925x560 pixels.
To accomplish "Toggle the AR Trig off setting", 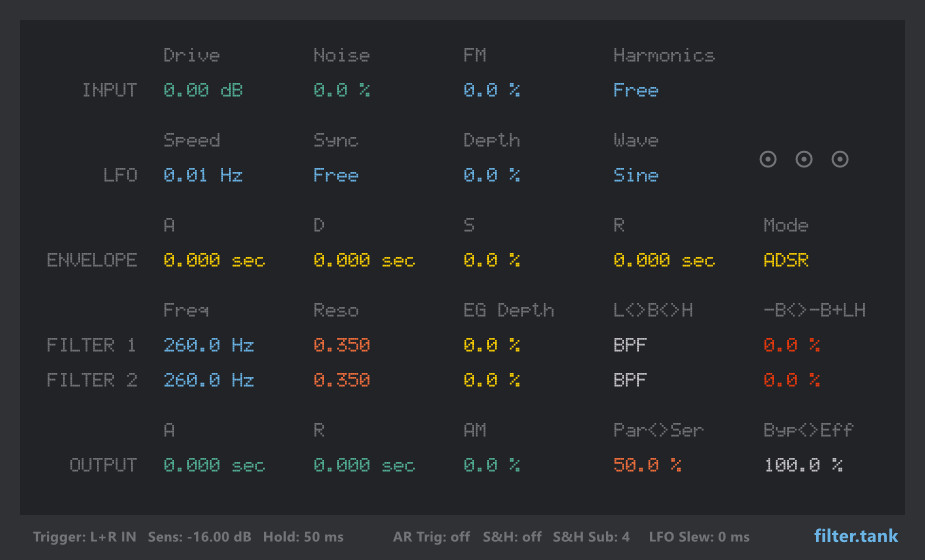I will [x=431, y=537].
